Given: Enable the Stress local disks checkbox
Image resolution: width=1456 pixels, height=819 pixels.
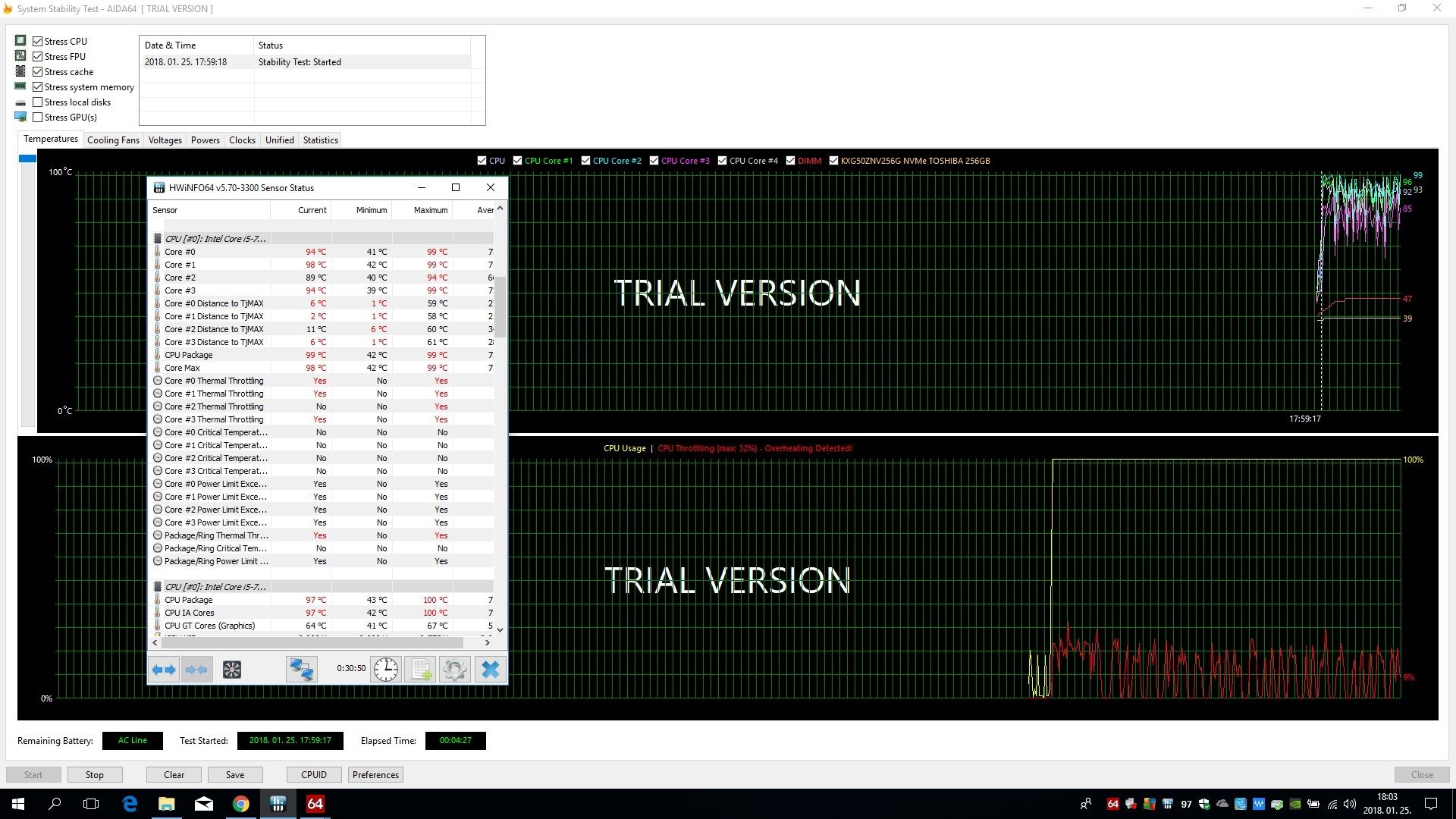Looking at the screenshot, I should [x=37, y=102].
